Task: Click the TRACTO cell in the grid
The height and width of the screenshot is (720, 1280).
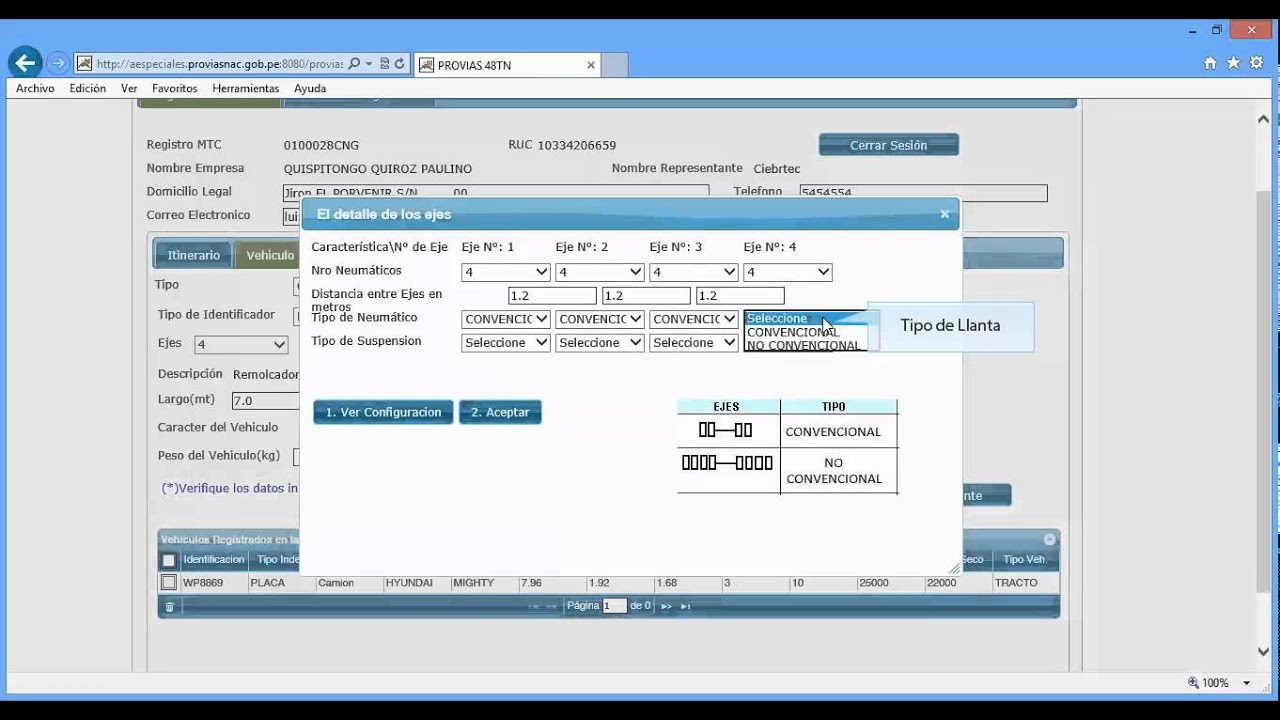Action: pos(1025,582)
